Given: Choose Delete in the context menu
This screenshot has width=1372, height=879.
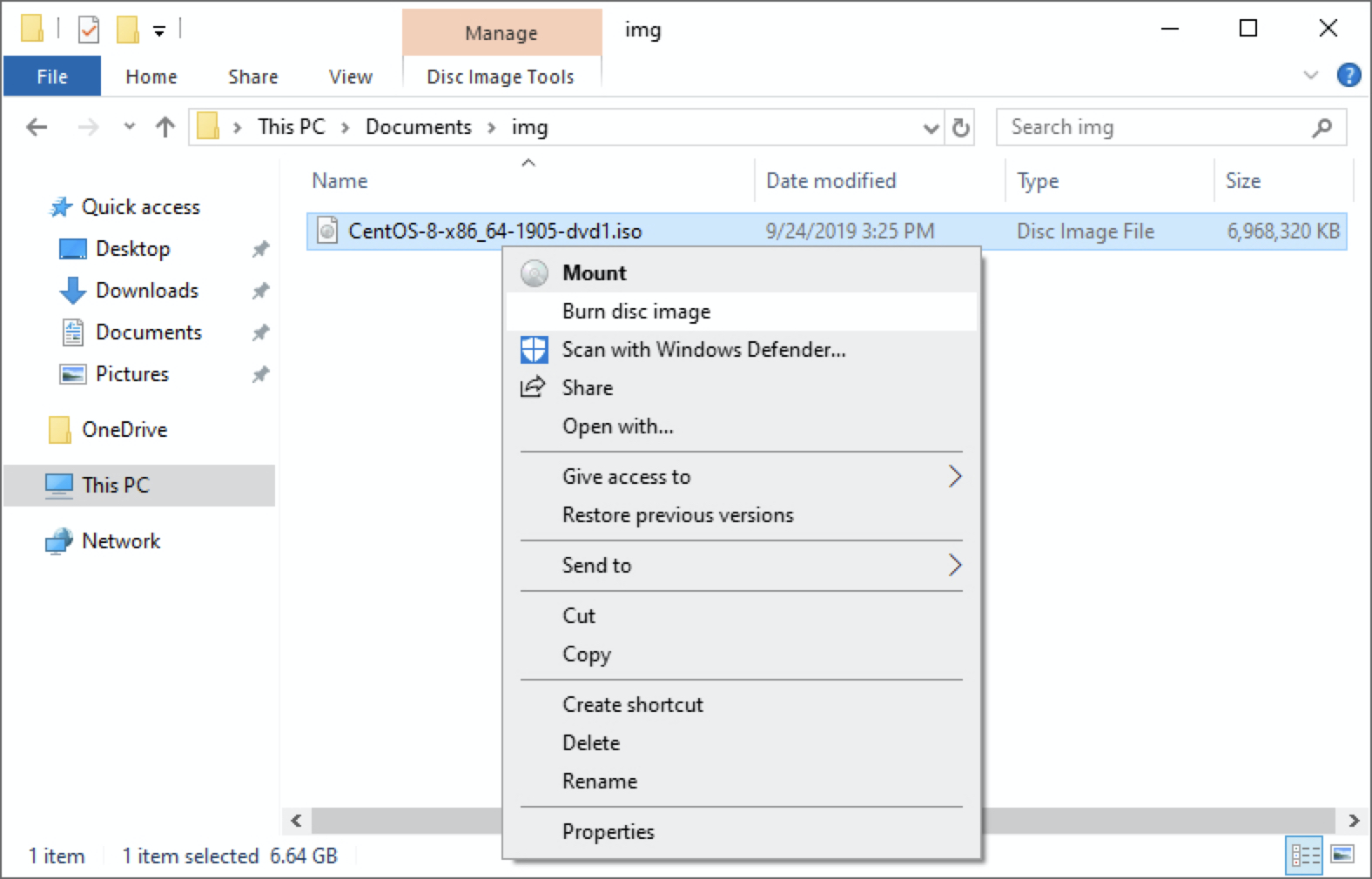Looking at the screenshot, I should 742,743.
